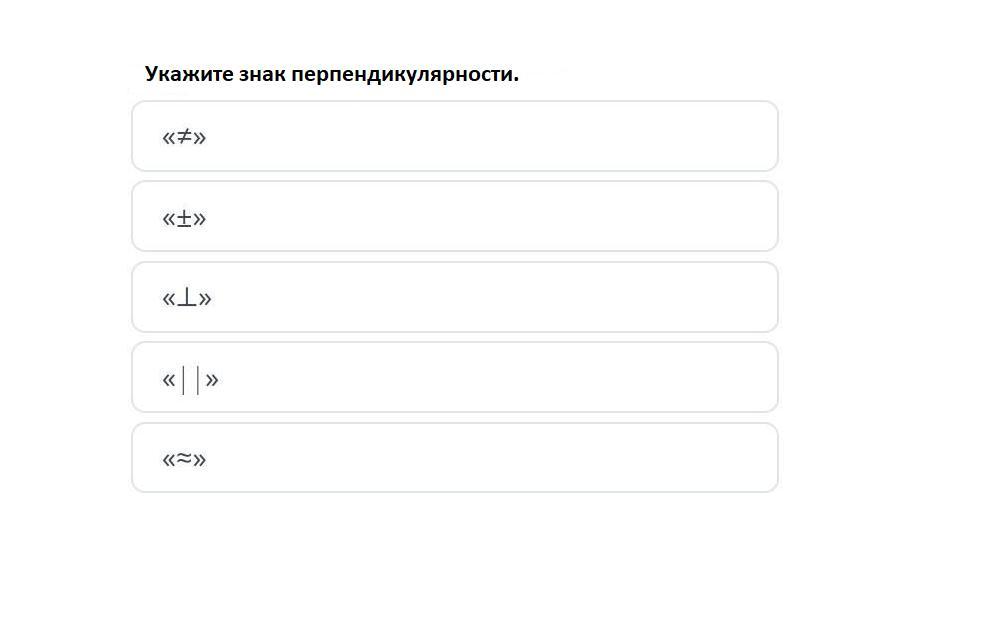
Task: Click the word «перпендикулярности» in the question
Action: click(405, 75)
